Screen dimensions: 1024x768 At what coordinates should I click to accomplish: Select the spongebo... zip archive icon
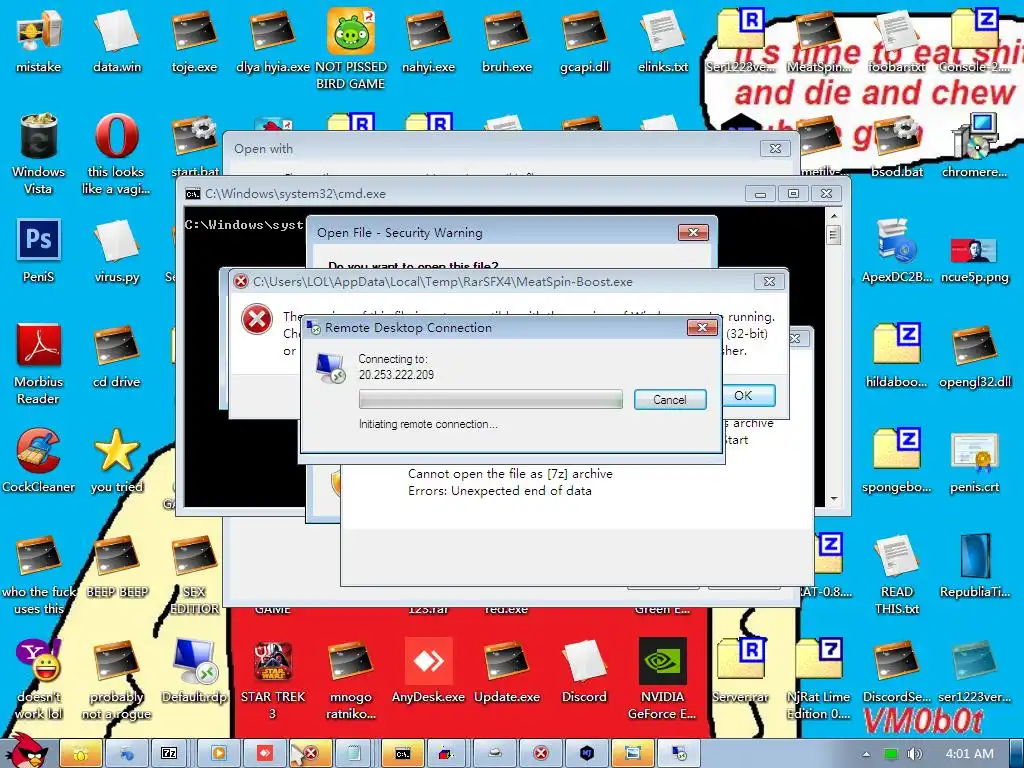(x=897, y=460)
